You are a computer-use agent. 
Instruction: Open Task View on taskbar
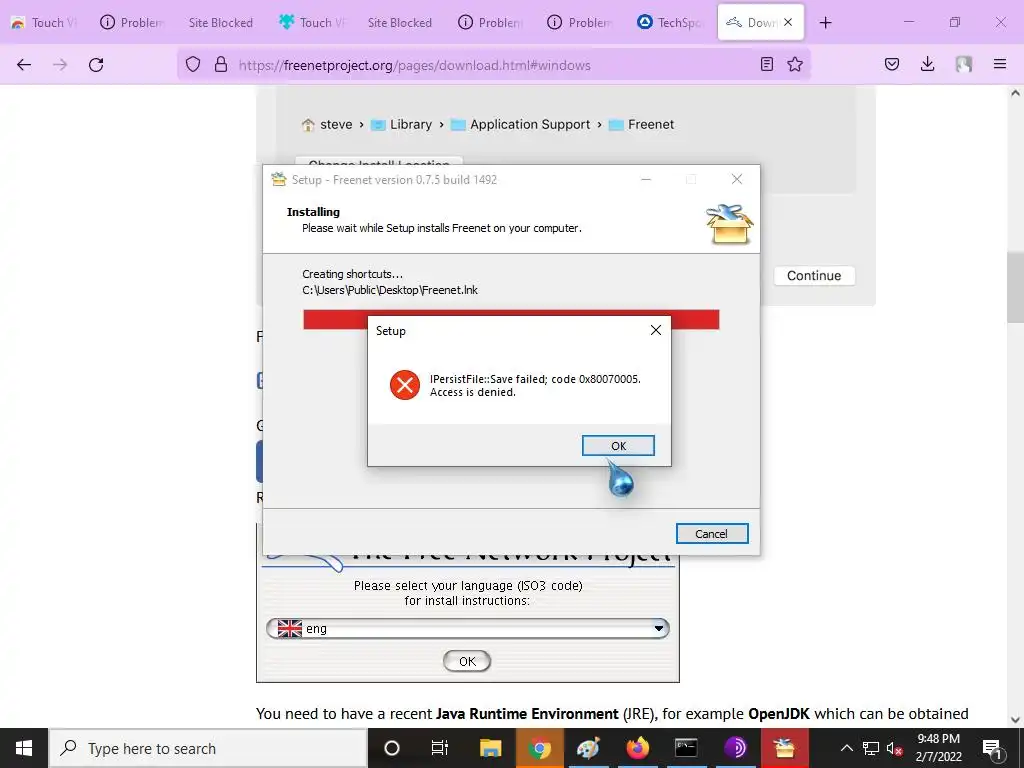coord(440,748)
